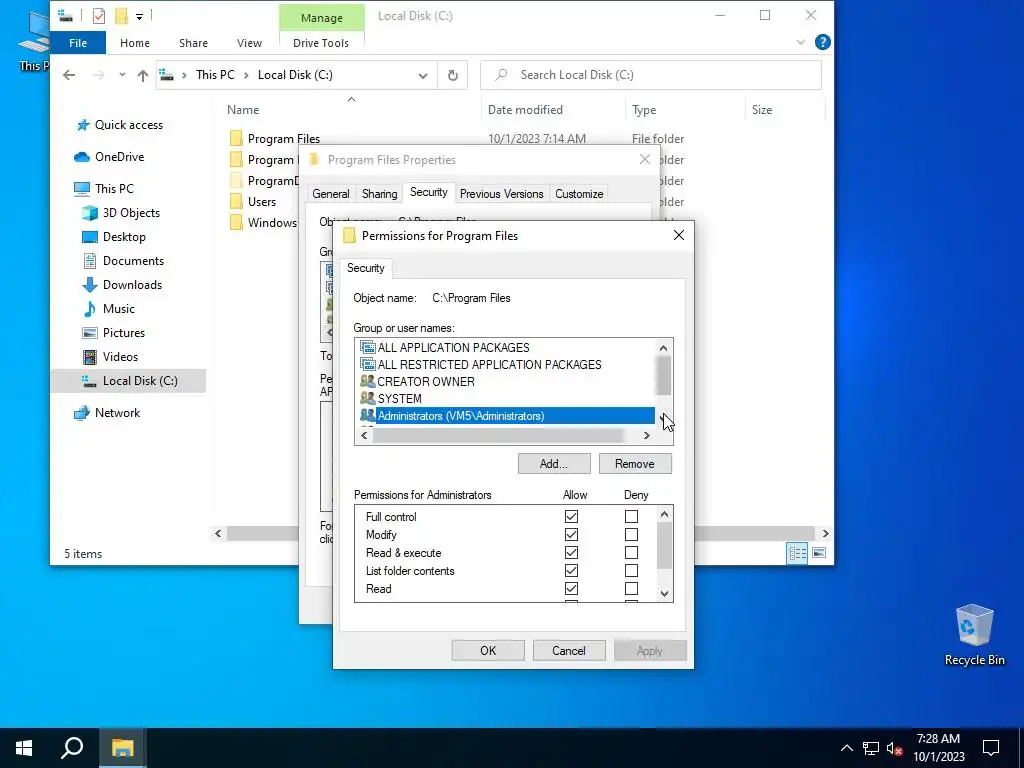The image size is (1024, 768).
Task: Open the View ribbon tab
Action: point(249,43)
